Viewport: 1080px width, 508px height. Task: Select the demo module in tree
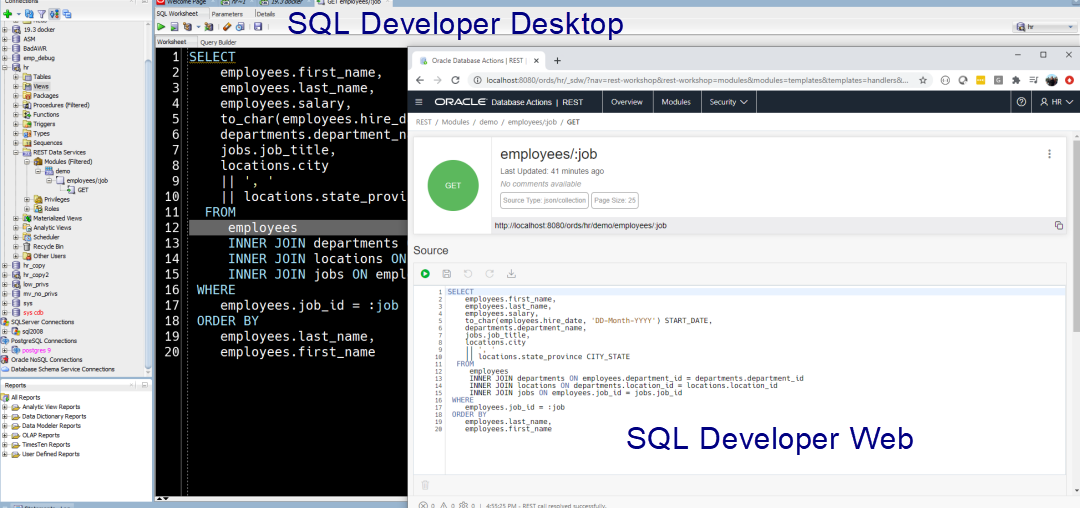coord(62,171)
